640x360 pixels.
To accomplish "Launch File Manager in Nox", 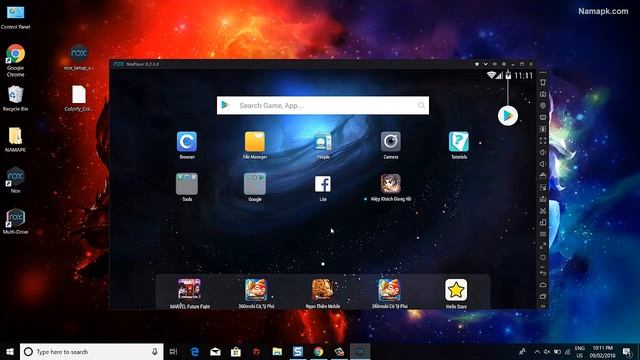I will coord(255,142).
